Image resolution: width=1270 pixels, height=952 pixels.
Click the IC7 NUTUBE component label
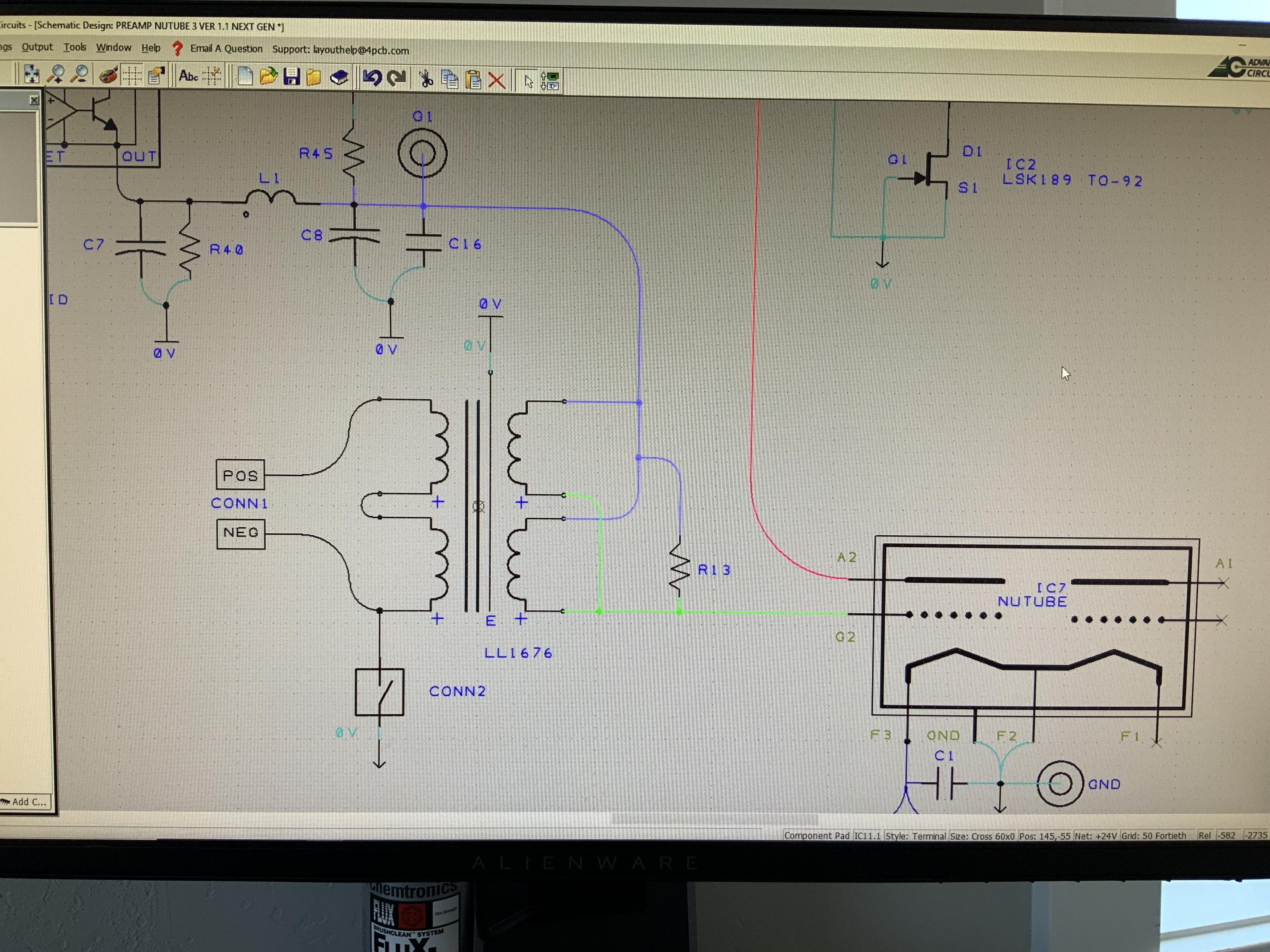coord(1033,595)
